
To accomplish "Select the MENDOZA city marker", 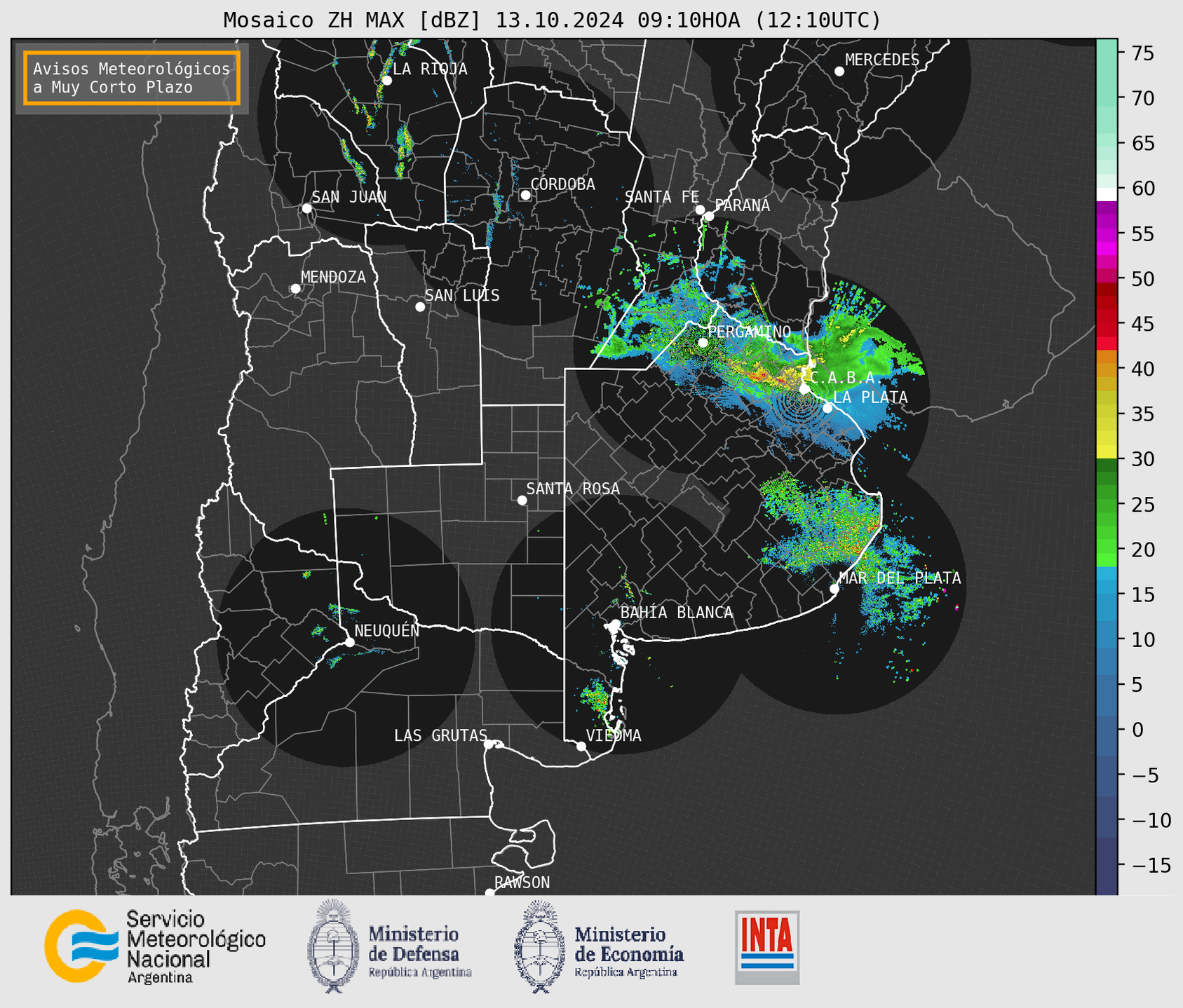I will point(295,289).
